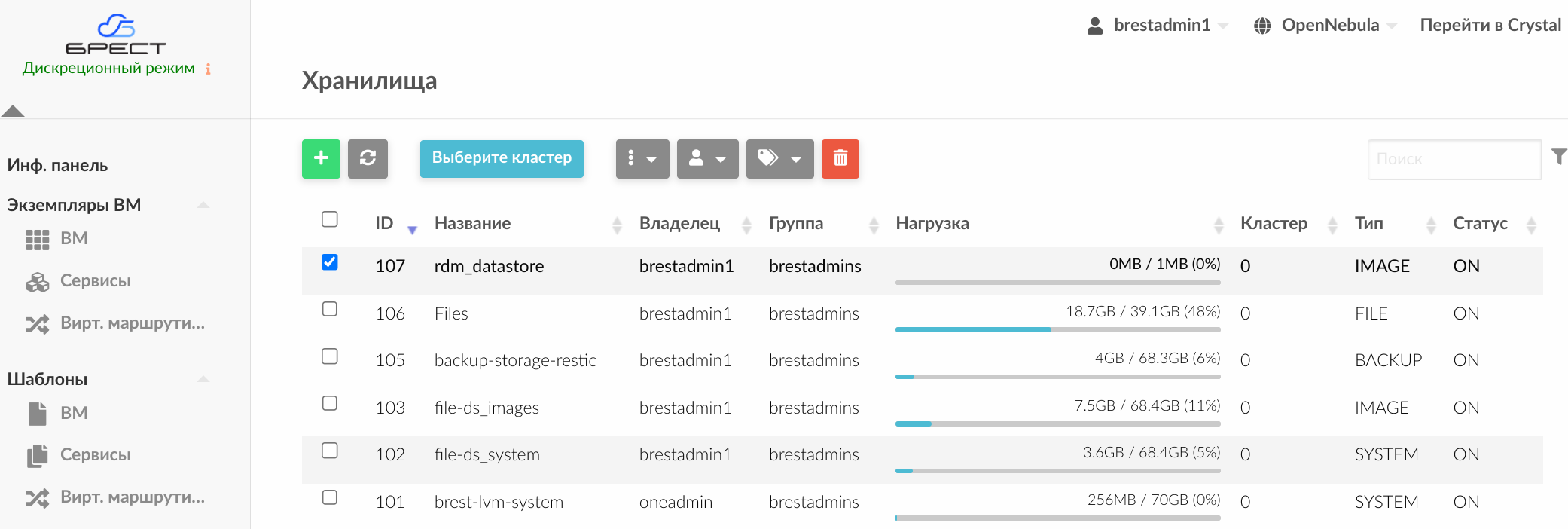
Task: Open ВМ grid icon under Экземпляры ВМ
Action: [38, 239]
